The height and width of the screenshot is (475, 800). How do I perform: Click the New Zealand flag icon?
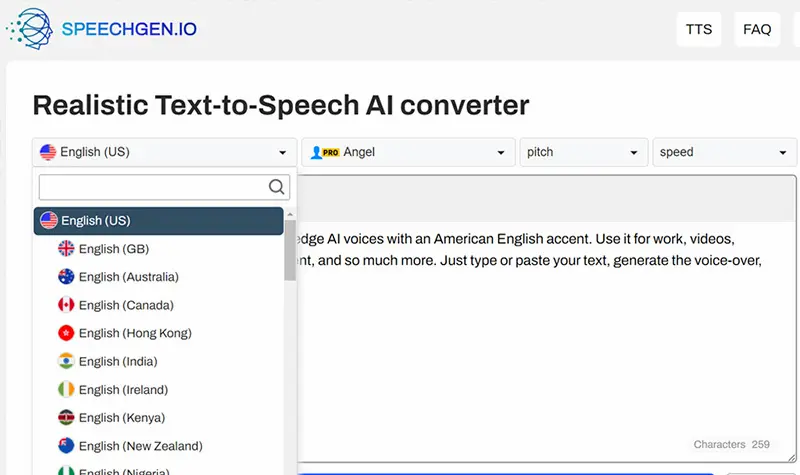click(x=66, y=445)
